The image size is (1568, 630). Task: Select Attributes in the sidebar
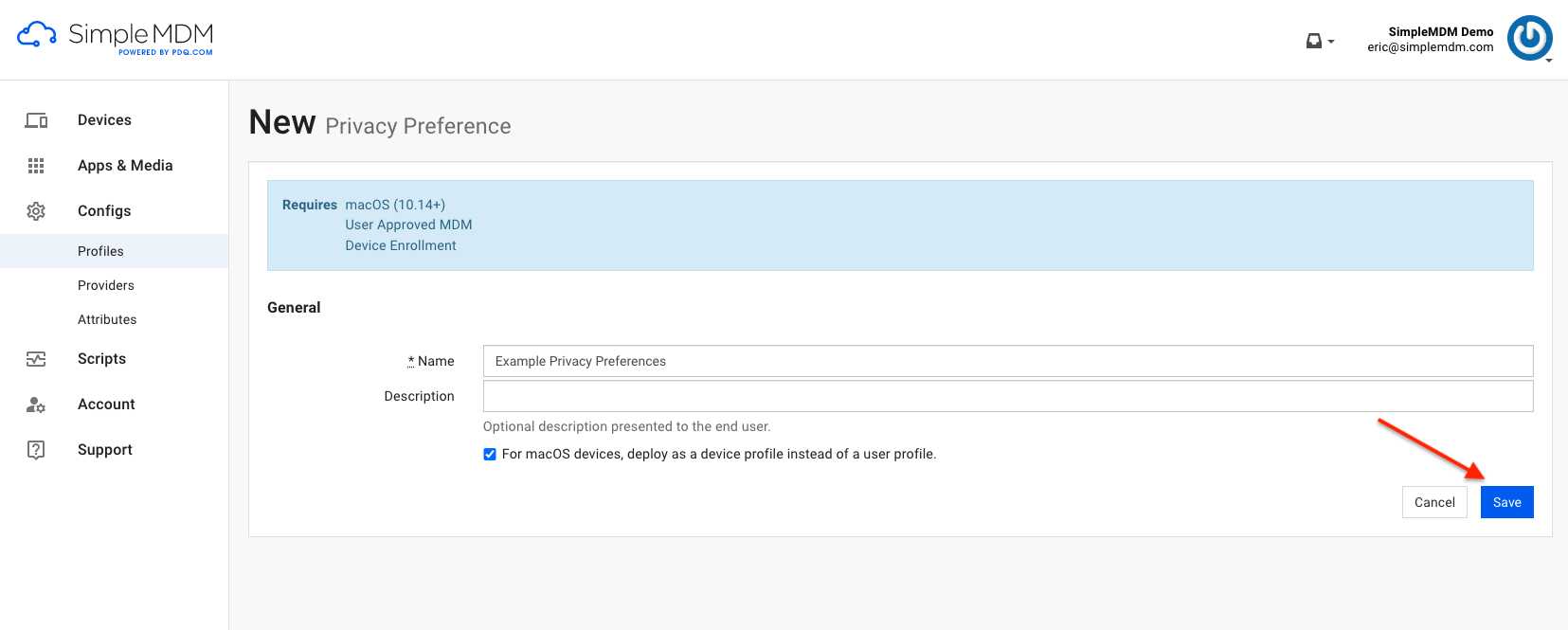pyautogui.click(x=107, y=319)
